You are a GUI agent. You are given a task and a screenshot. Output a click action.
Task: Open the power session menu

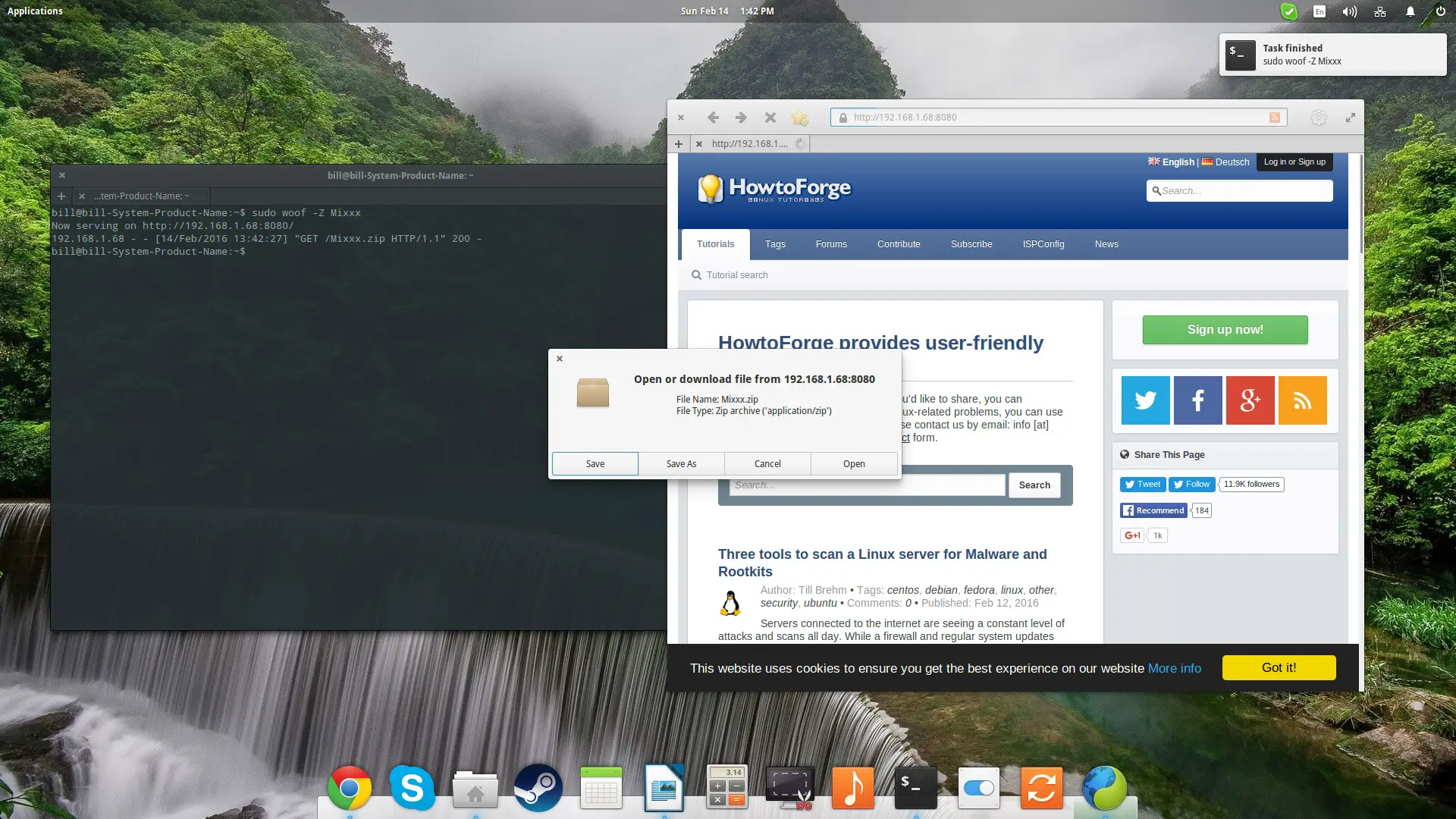(1440, 11)
